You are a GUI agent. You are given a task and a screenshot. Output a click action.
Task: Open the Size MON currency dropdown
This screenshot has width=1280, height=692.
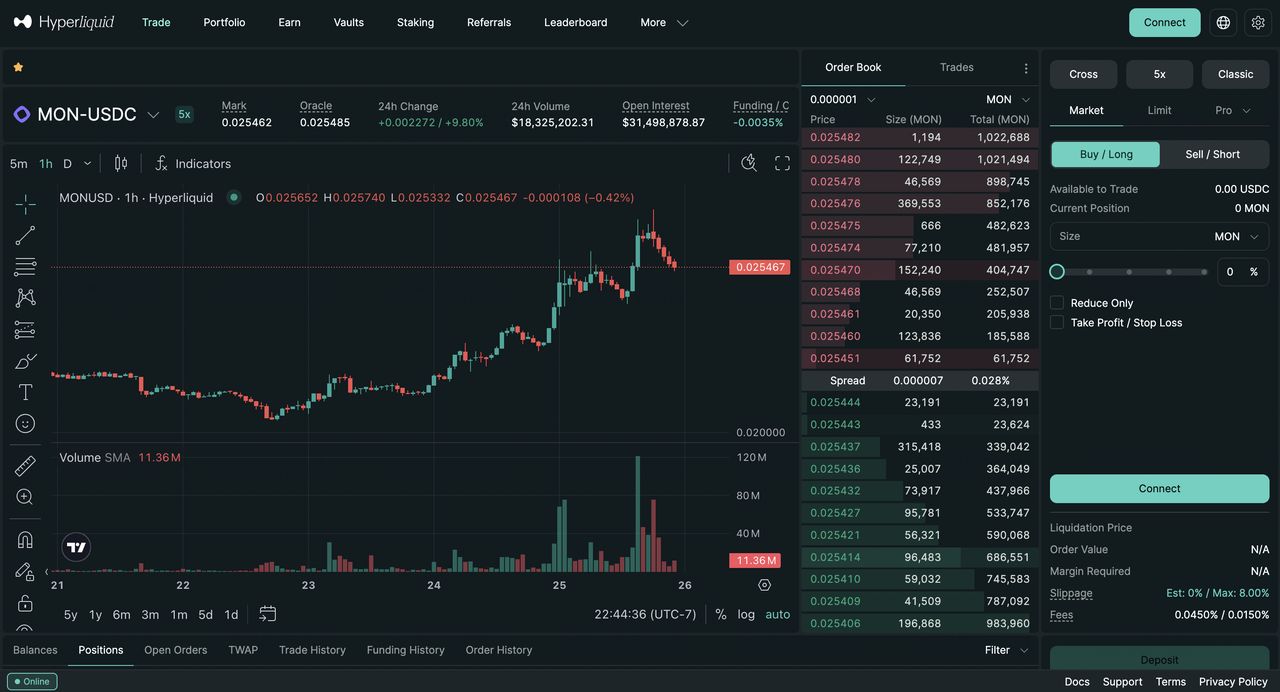click(x=1235, y=237)
